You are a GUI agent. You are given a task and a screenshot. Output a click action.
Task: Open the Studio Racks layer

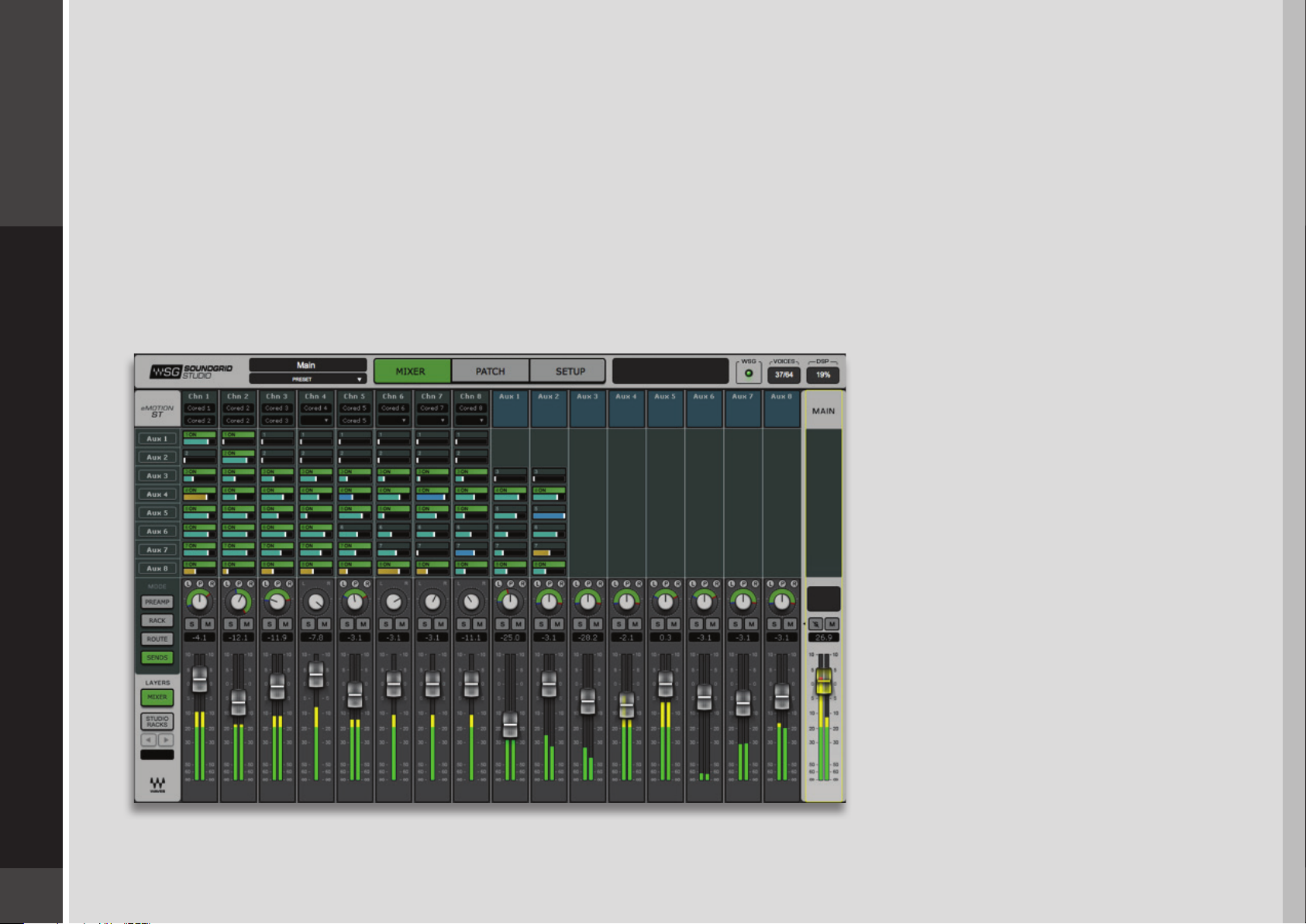click(x=157, y=721)
